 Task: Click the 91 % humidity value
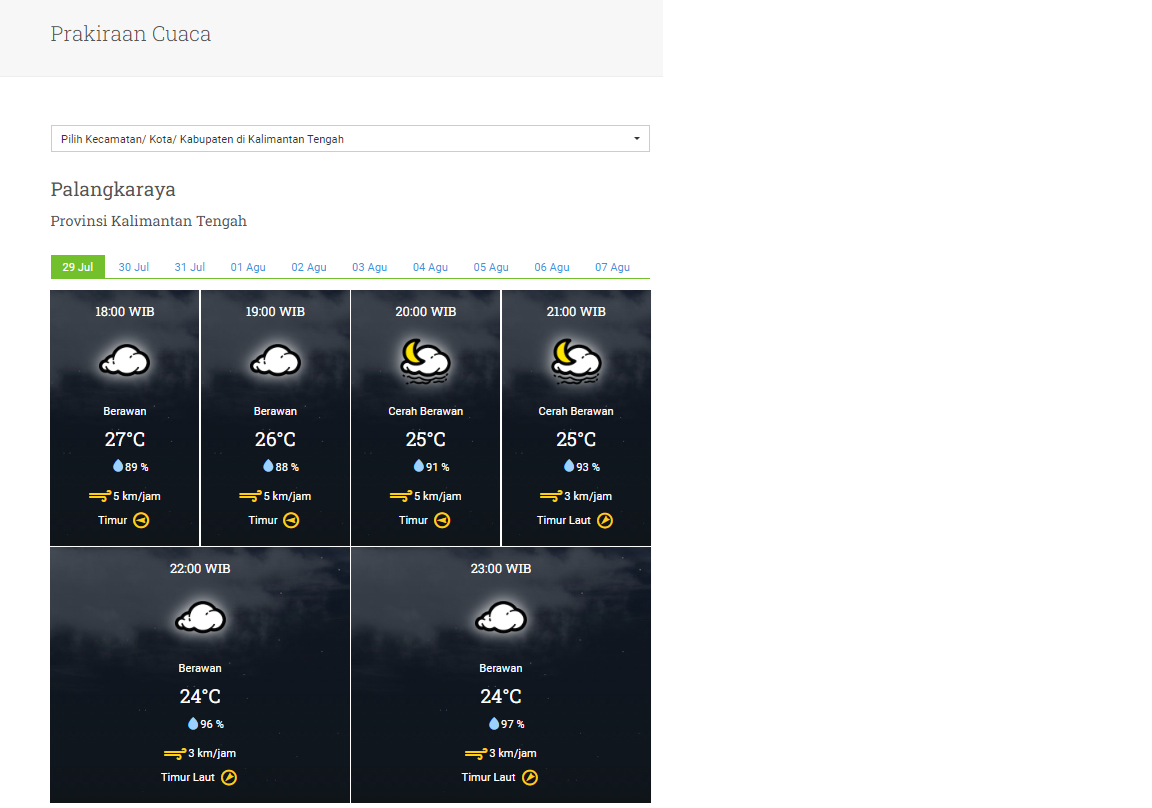tap(438, 467)
